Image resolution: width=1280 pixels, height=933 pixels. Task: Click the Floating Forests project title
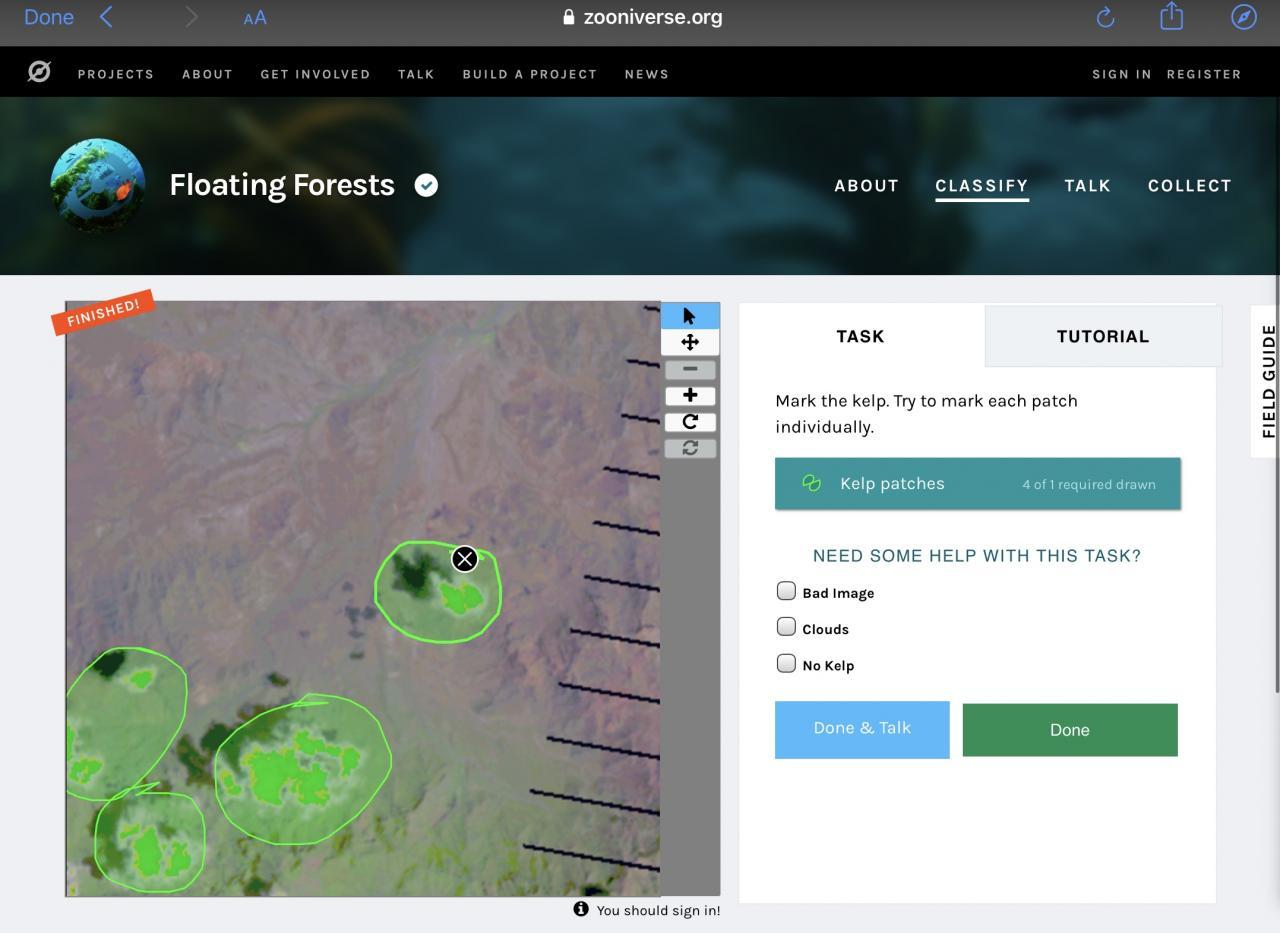pyautogui.click(x=282, y=185)
